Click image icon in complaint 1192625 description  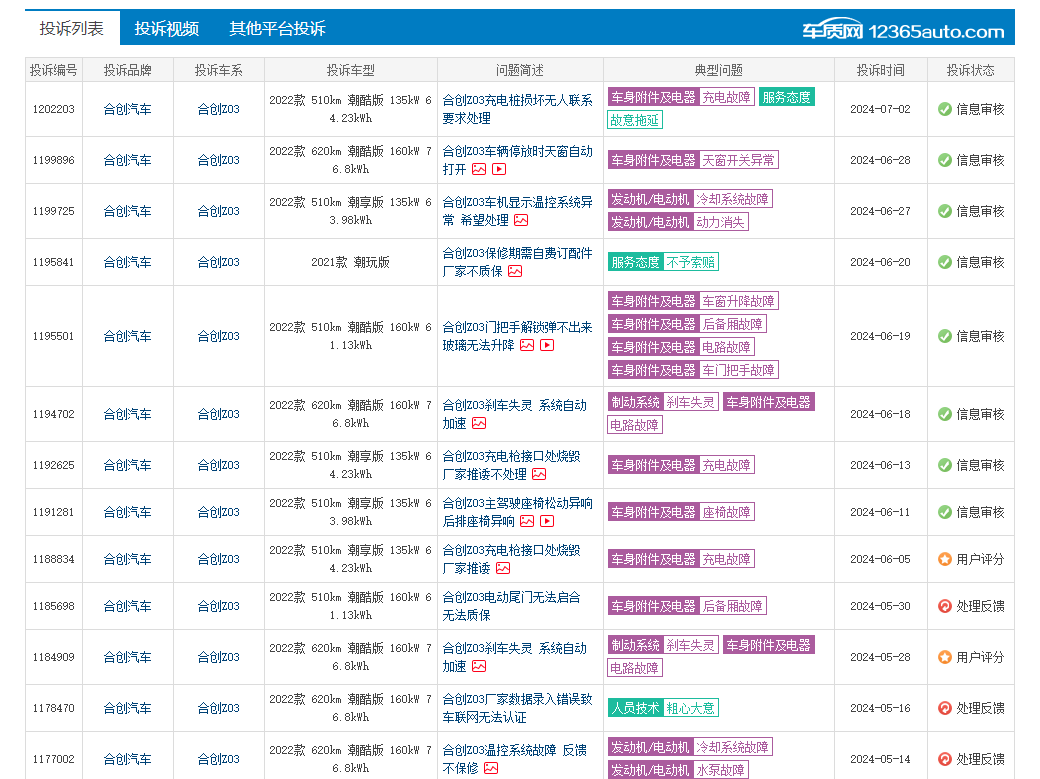tap(539, 474)
